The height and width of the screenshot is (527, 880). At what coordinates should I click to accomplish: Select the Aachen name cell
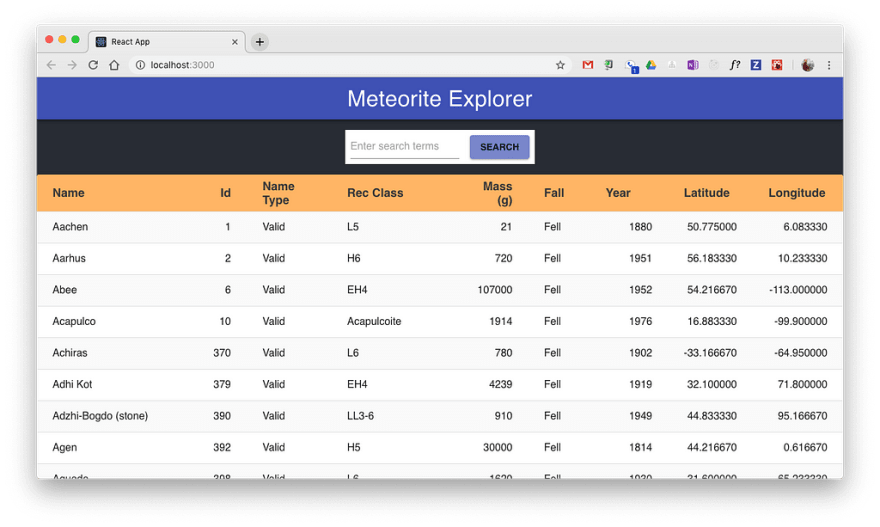(x=70, y=227)
